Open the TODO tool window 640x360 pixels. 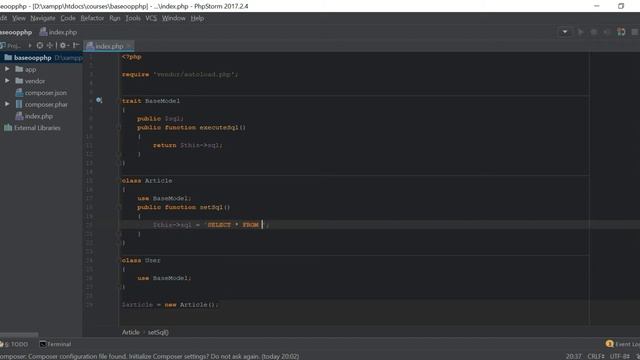(14, 344)
